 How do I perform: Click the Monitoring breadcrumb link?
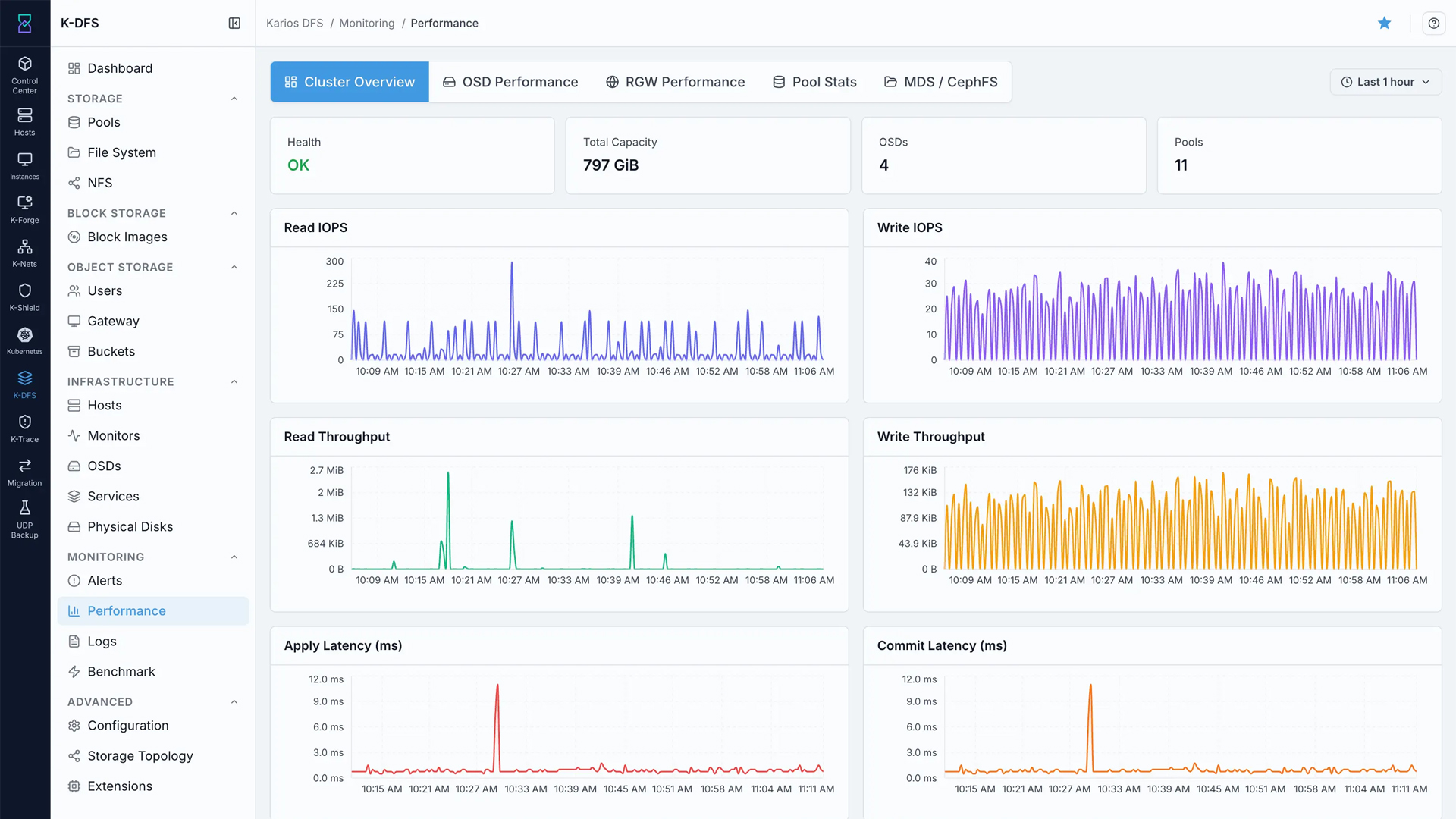367,24
